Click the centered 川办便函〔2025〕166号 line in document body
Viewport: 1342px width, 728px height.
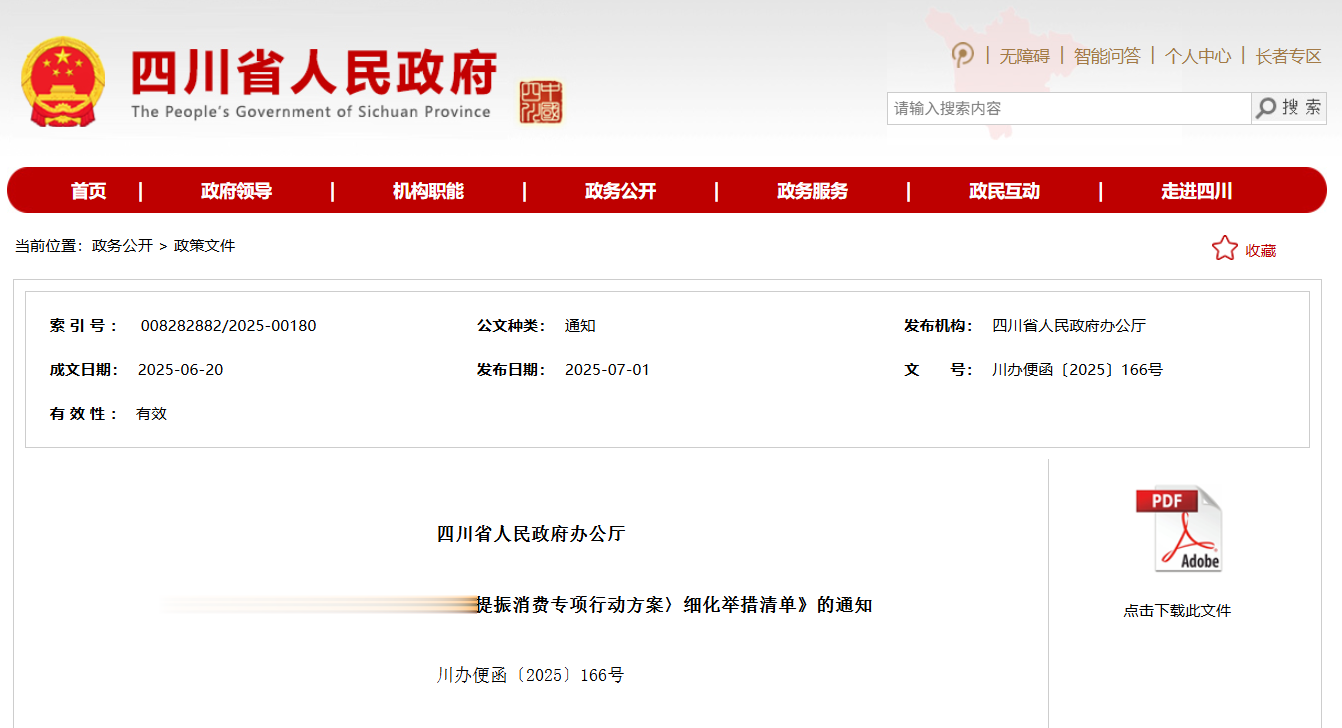531,676
